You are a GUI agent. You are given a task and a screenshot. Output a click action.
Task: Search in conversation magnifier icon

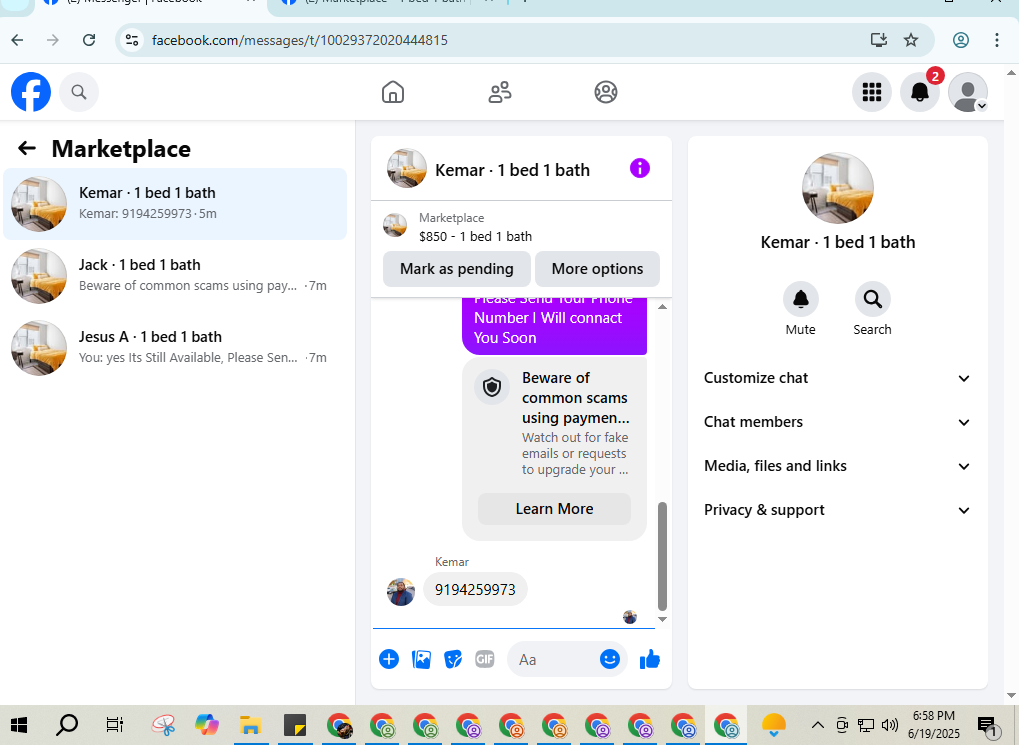(x=872, y=299)
